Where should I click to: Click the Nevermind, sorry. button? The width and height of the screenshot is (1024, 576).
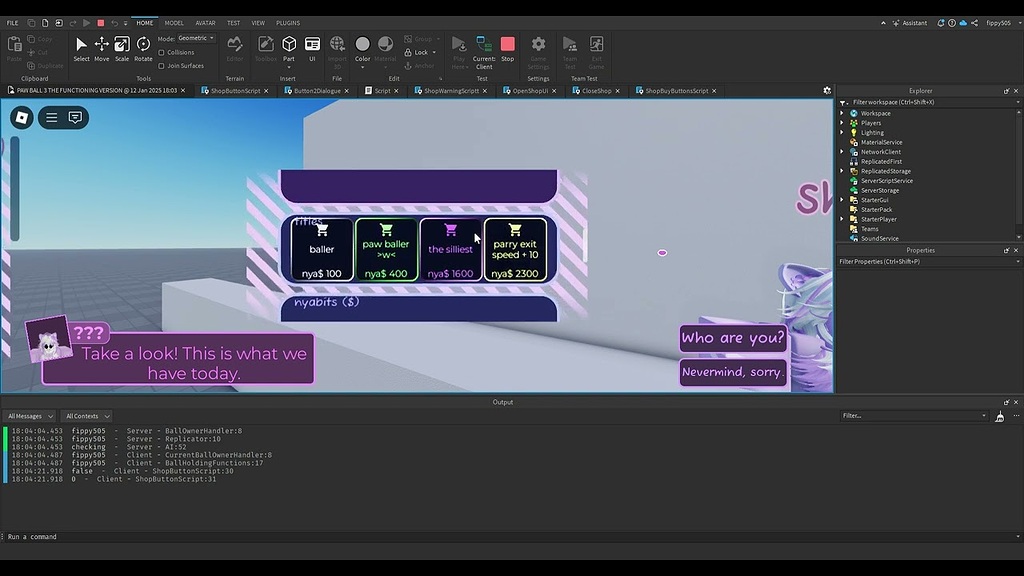[732, 371]
